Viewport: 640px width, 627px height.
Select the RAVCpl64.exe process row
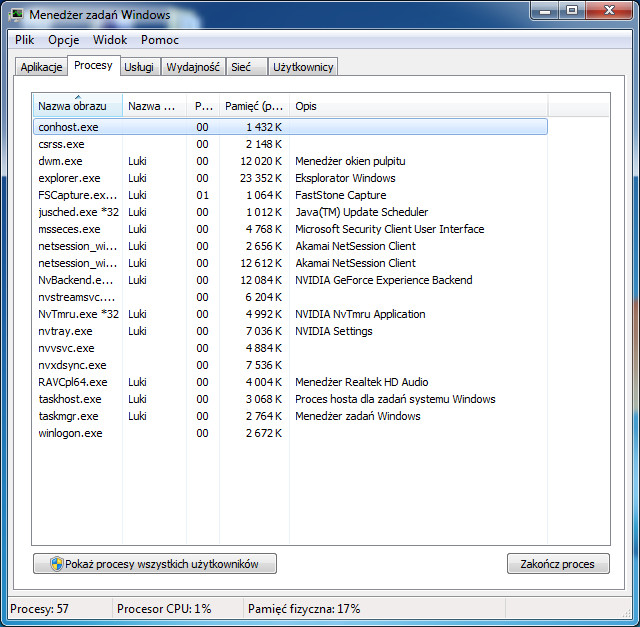[x=290, y=382]
